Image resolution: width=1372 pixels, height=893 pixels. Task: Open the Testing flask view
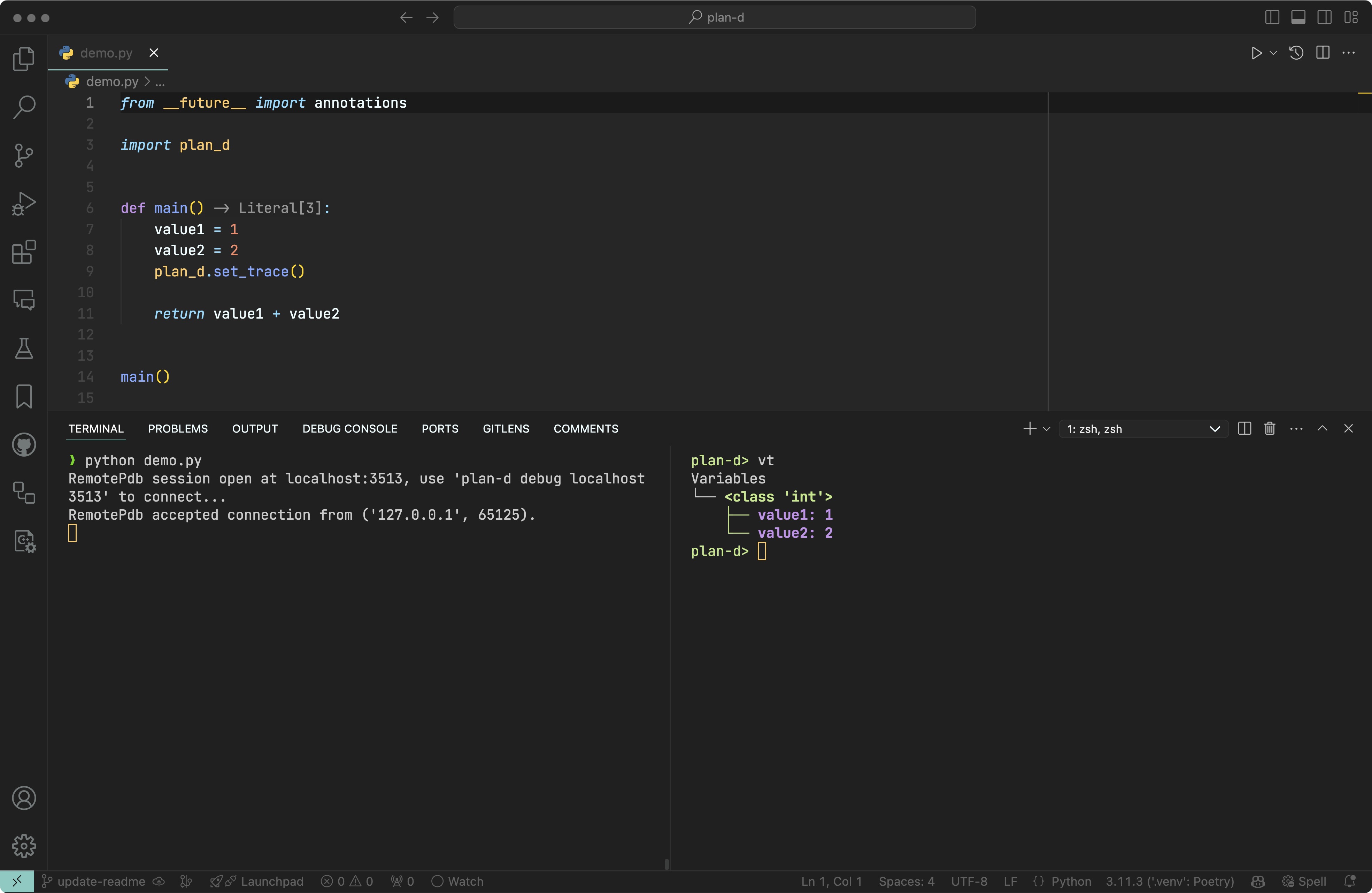tap(24, 349)
